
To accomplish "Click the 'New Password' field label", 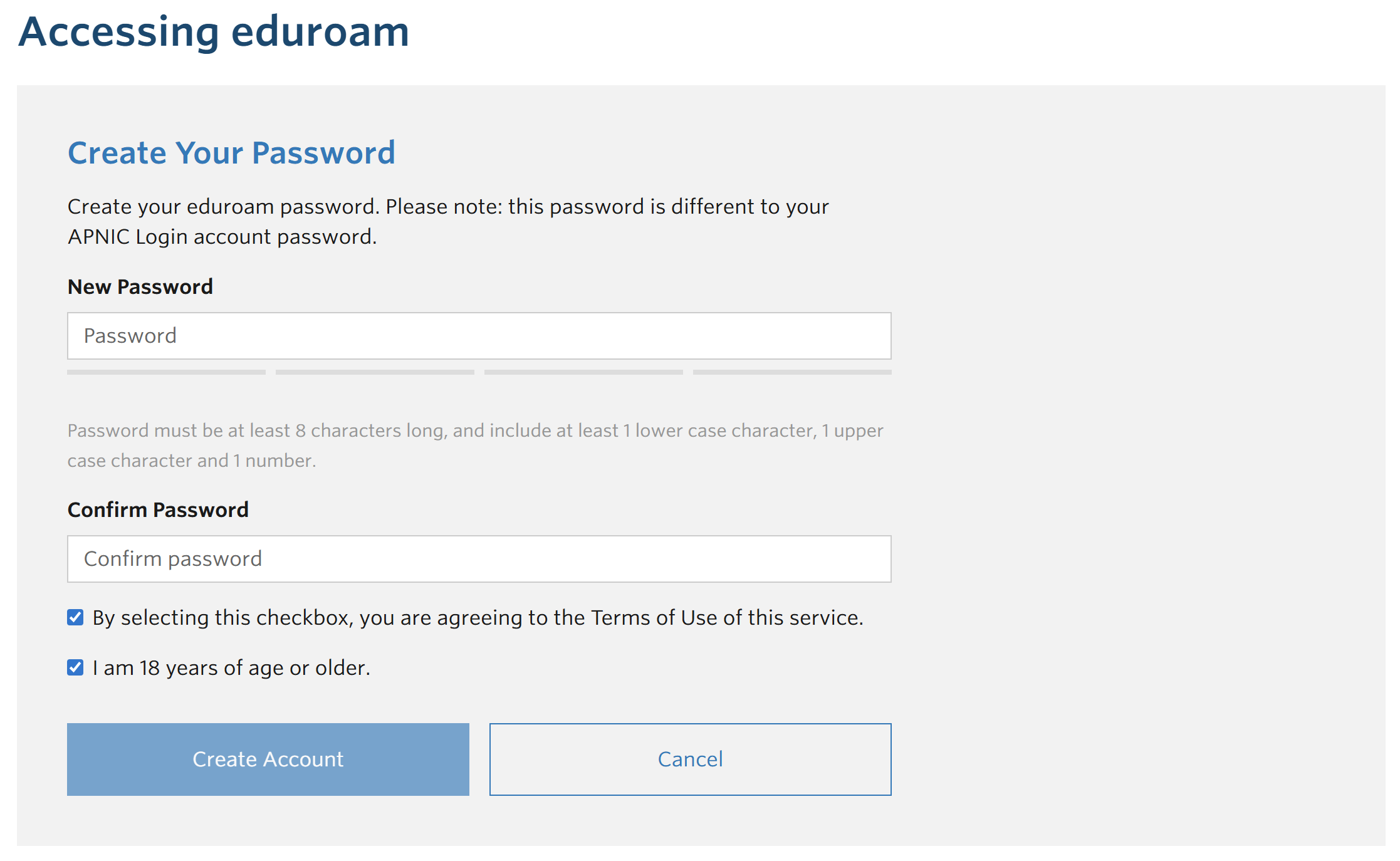I will (x=140, y=286).
